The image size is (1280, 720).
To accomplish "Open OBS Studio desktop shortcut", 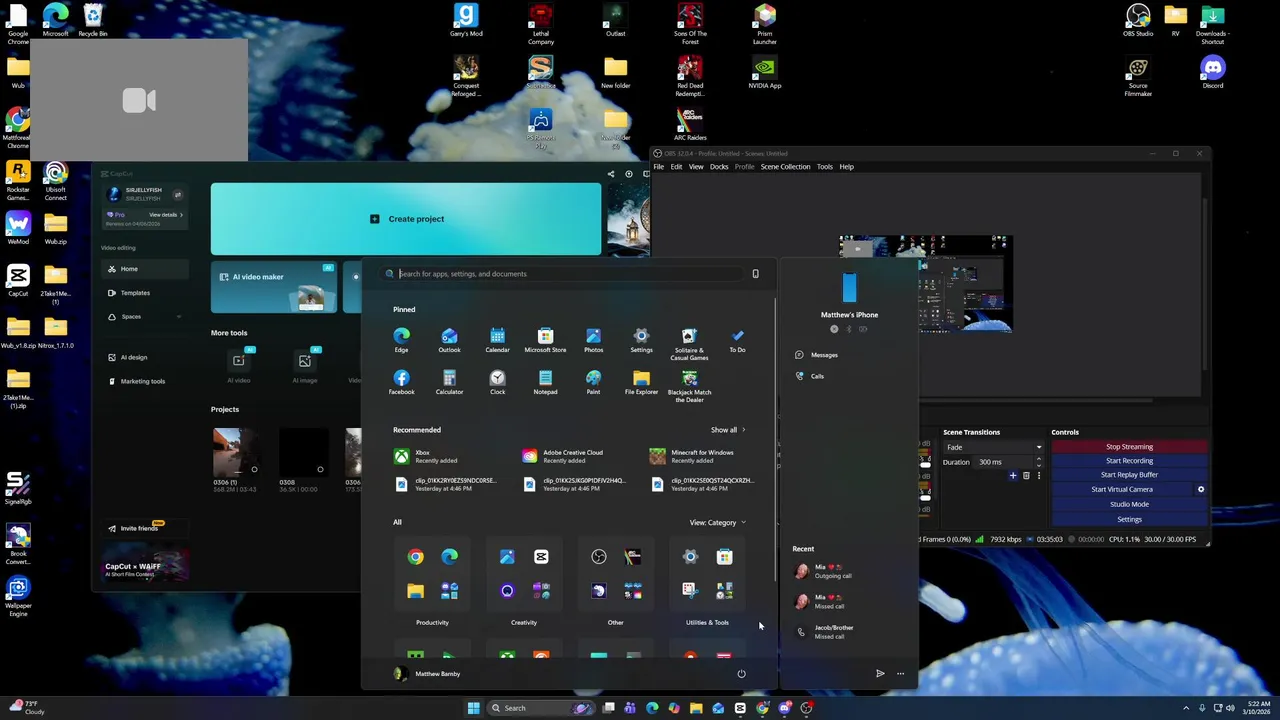I will [x=1138, y=20].
